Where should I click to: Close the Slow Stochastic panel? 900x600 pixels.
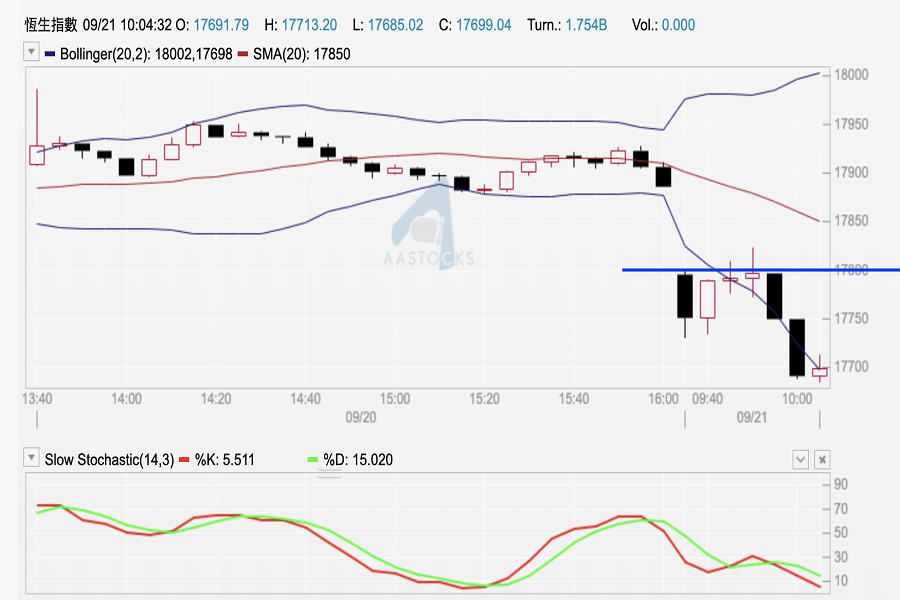(822, 459)
